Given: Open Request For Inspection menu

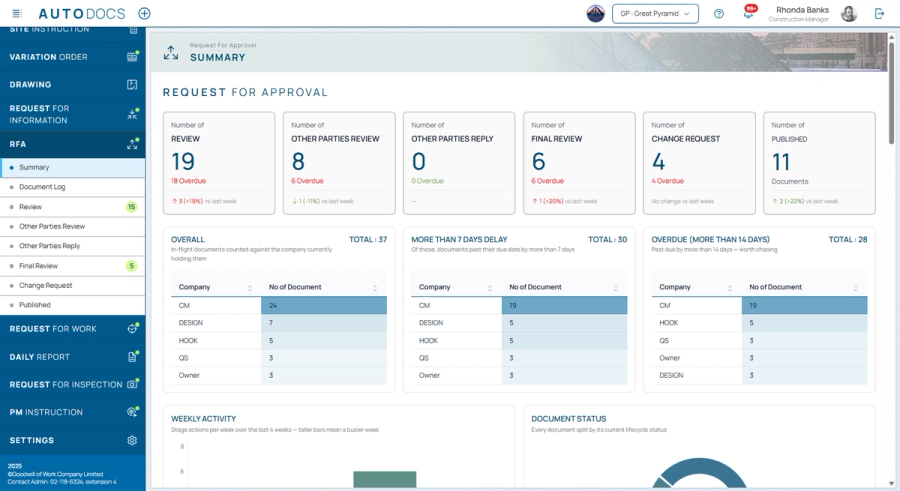Looking at the screenshot, I should (x=72, y=384).
